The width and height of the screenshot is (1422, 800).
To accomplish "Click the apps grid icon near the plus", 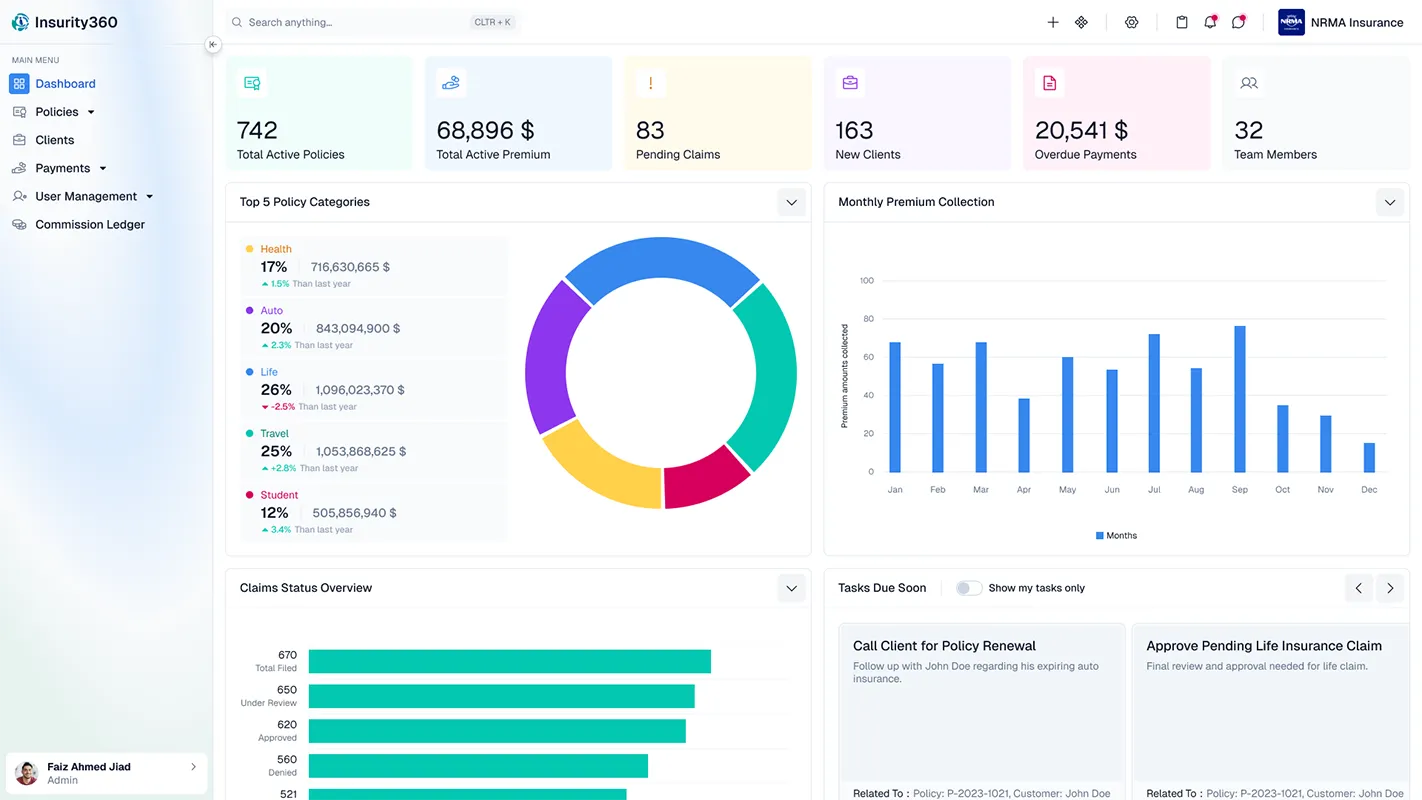I will point(1081,21).
